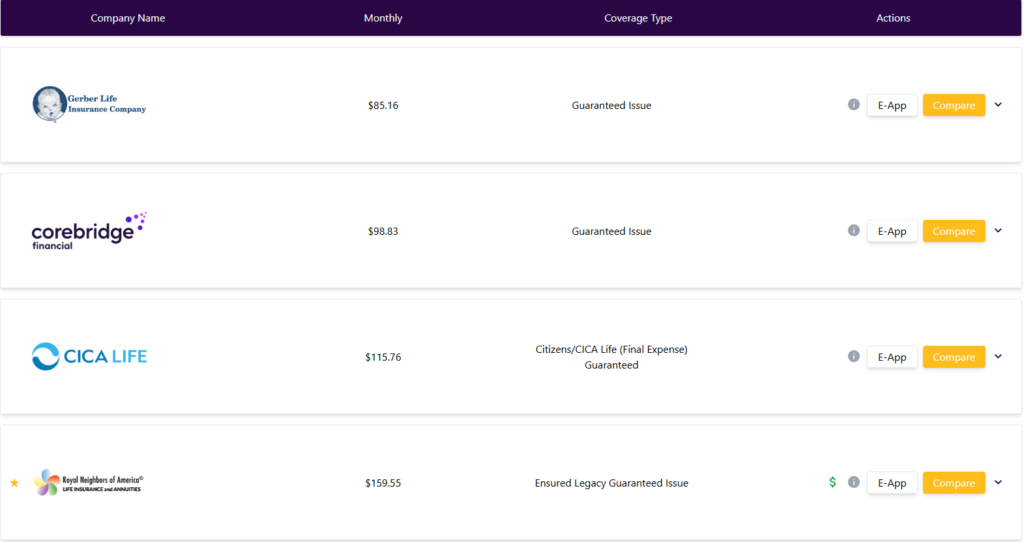Screen dimensions: 1024x542
Task: Click the info icon for CICA Life
Action: click(x=854, y=356)
